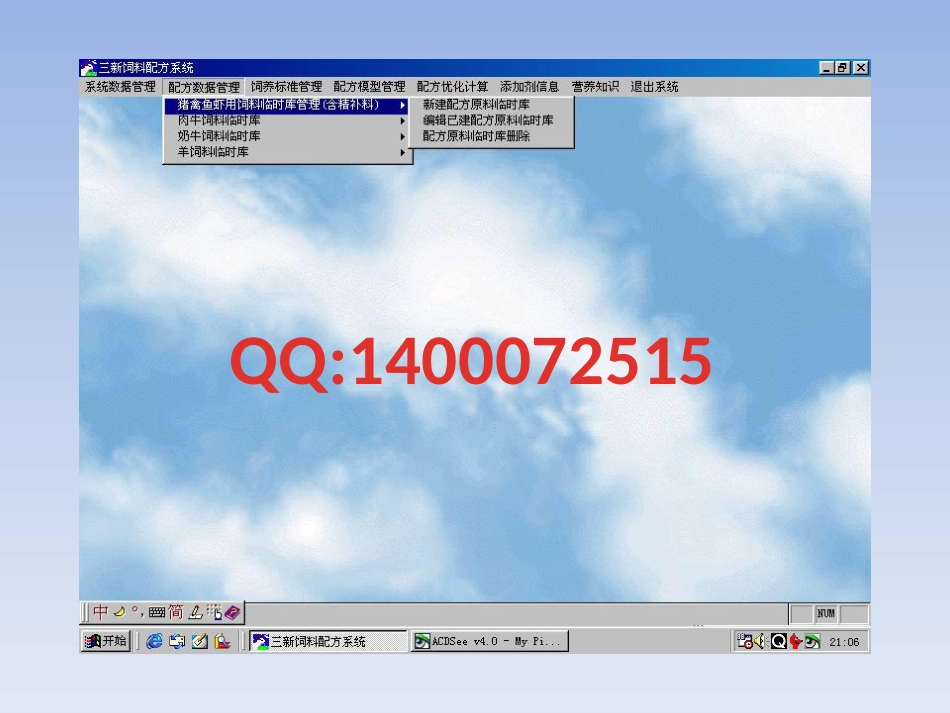The width and height of the screenshot is (950, 713).
Task: Click the application icon in title bar
Action: click(x=88, y=68)
